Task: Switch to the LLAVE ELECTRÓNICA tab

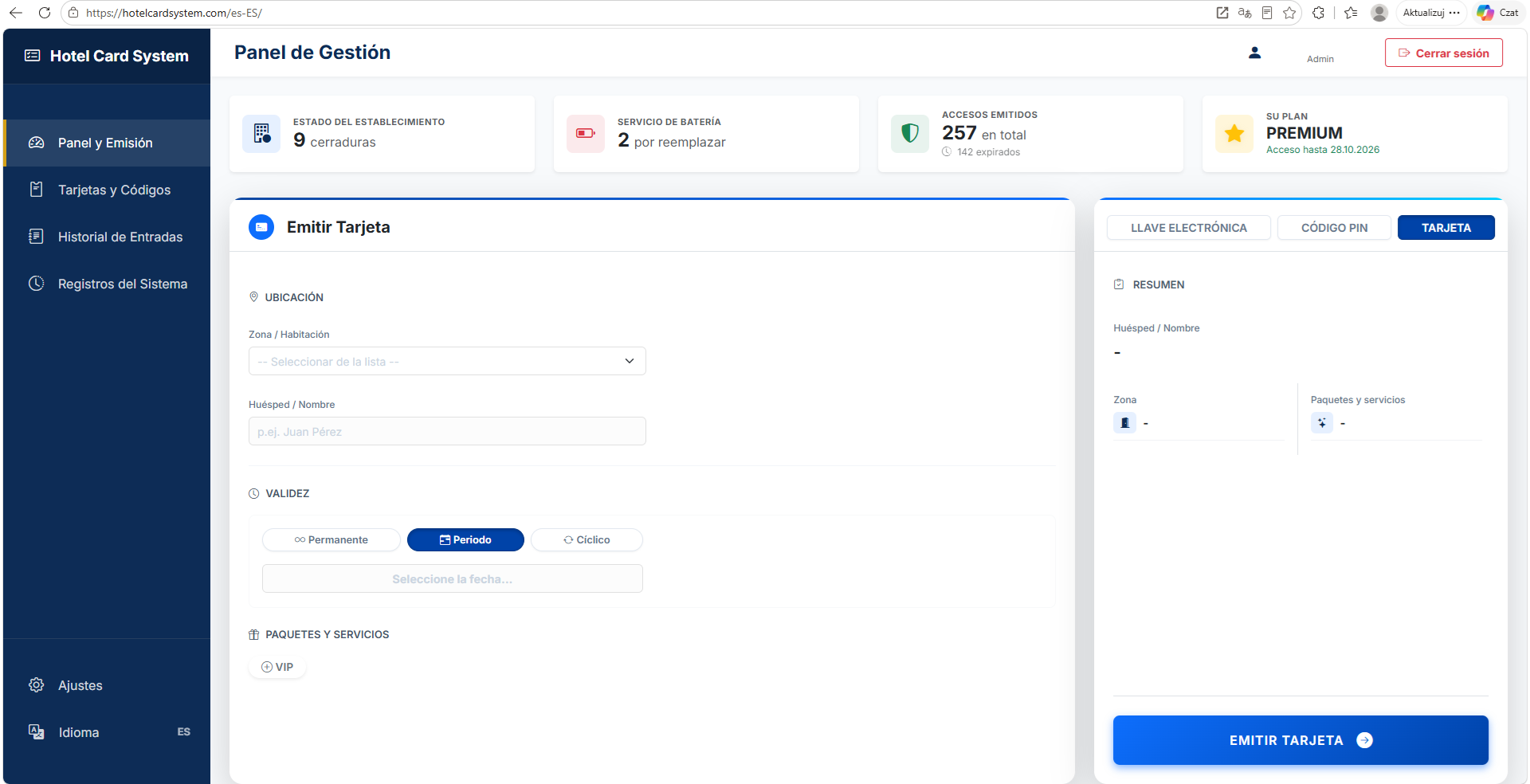Action: click(1189, 228)
